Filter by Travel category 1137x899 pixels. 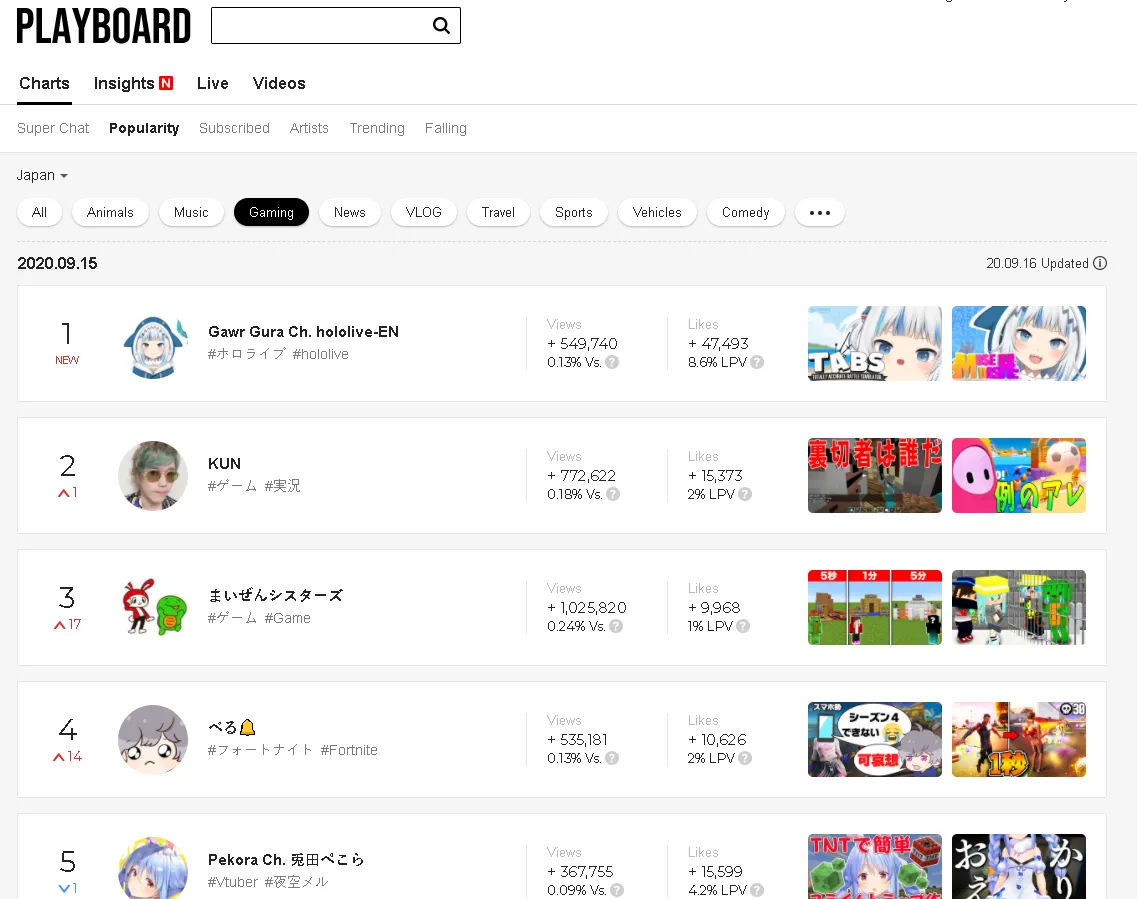click(x=498, y=212)
